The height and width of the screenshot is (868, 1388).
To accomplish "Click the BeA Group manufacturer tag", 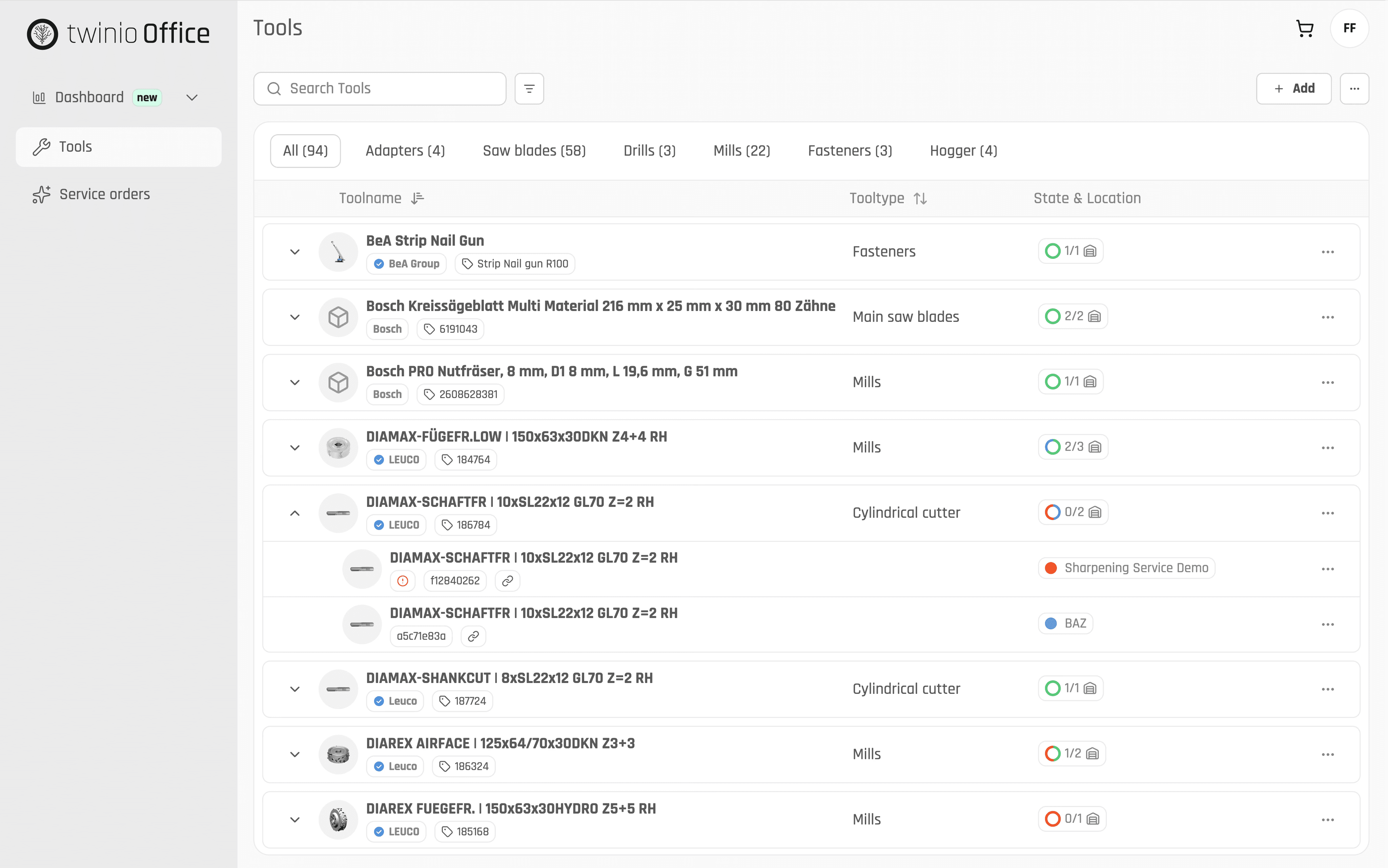I will (406, 264).
